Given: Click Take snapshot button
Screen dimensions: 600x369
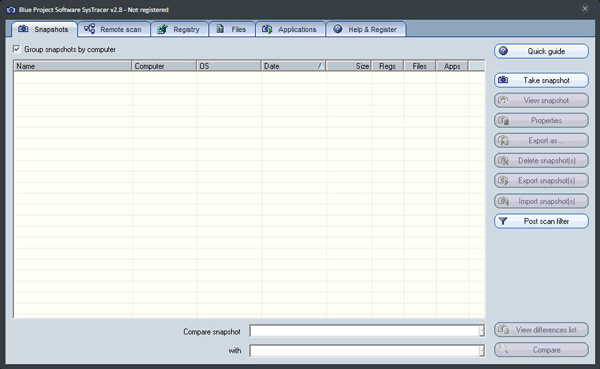Looking at the screenshot, I should 541,80.
